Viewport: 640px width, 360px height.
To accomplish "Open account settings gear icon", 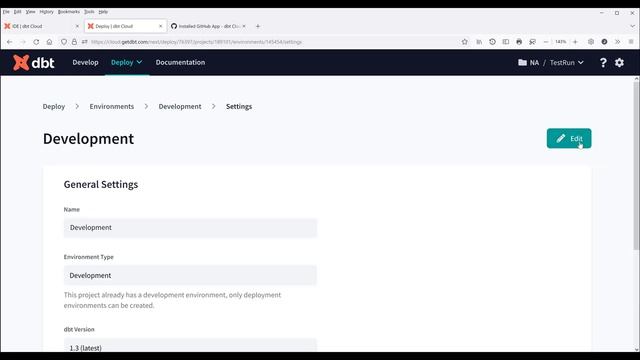I will tap(619, 62).
